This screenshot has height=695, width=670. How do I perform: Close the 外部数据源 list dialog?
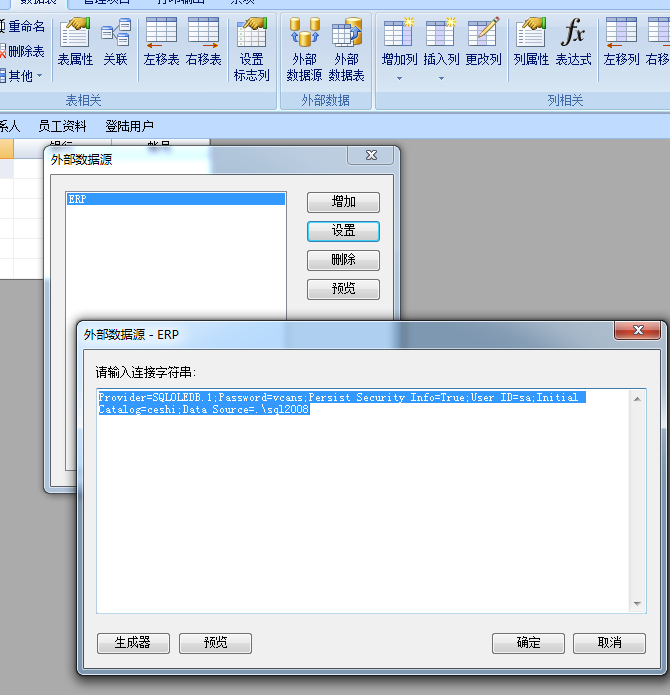pyautogui.click(x=371, y=155)
